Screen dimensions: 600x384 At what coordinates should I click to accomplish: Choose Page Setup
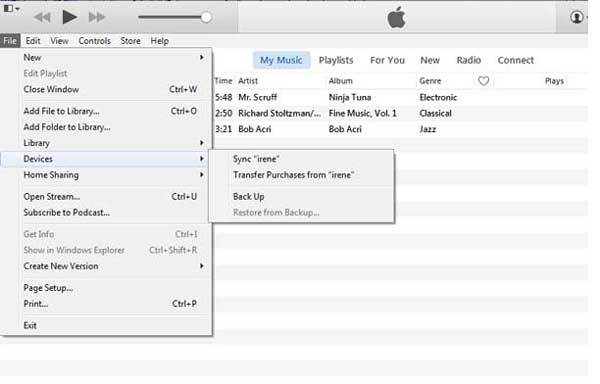(106, 288)
